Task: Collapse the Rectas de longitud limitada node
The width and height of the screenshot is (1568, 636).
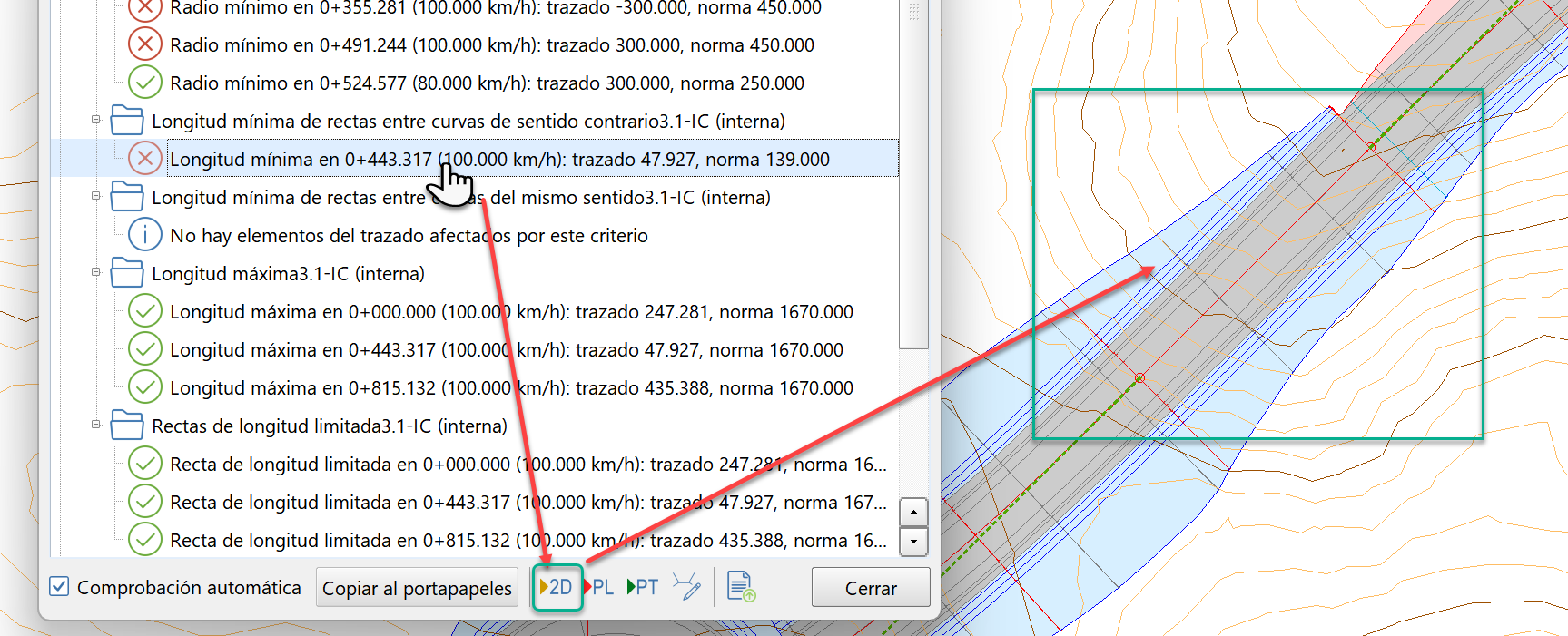Action: 95,425
